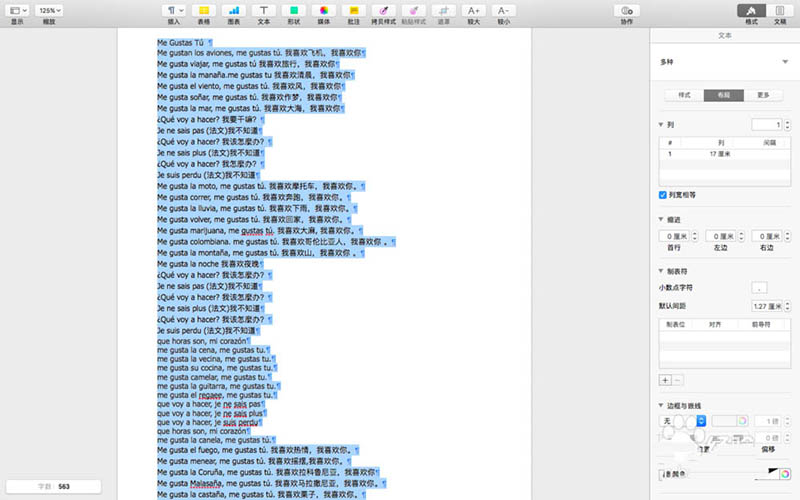800x500 pixels.
Task: Collapse the 缩进 (Indents) section
Action: point(661,219)
